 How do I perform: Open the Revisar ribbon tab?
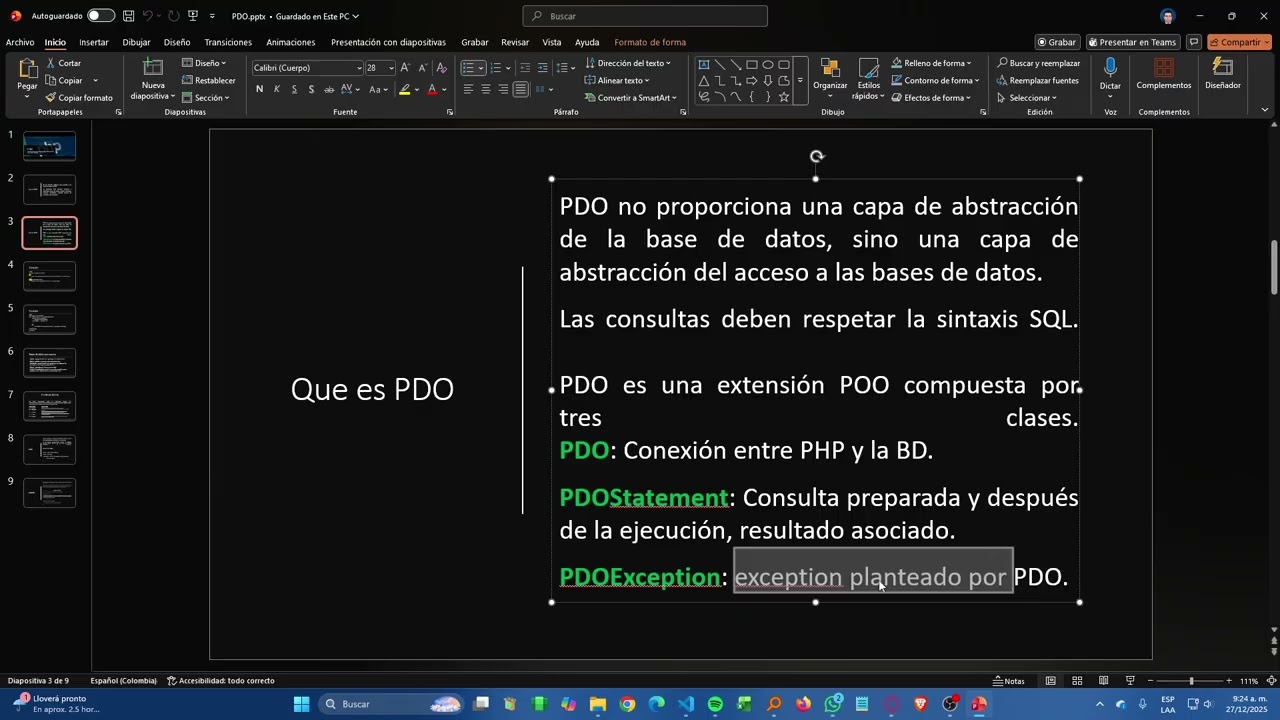coord(515,42)
